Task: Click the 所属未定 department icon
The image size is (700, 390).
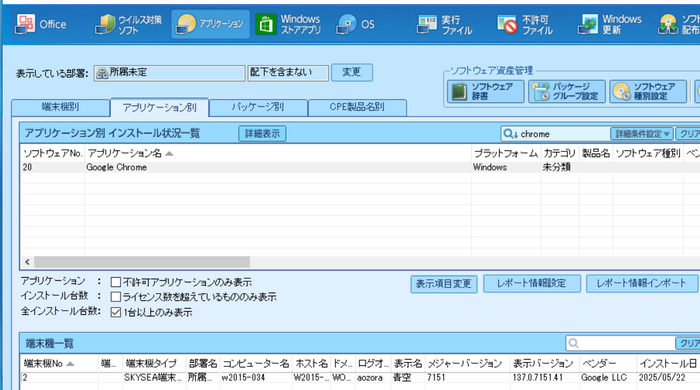Action: tap(102, 73)
